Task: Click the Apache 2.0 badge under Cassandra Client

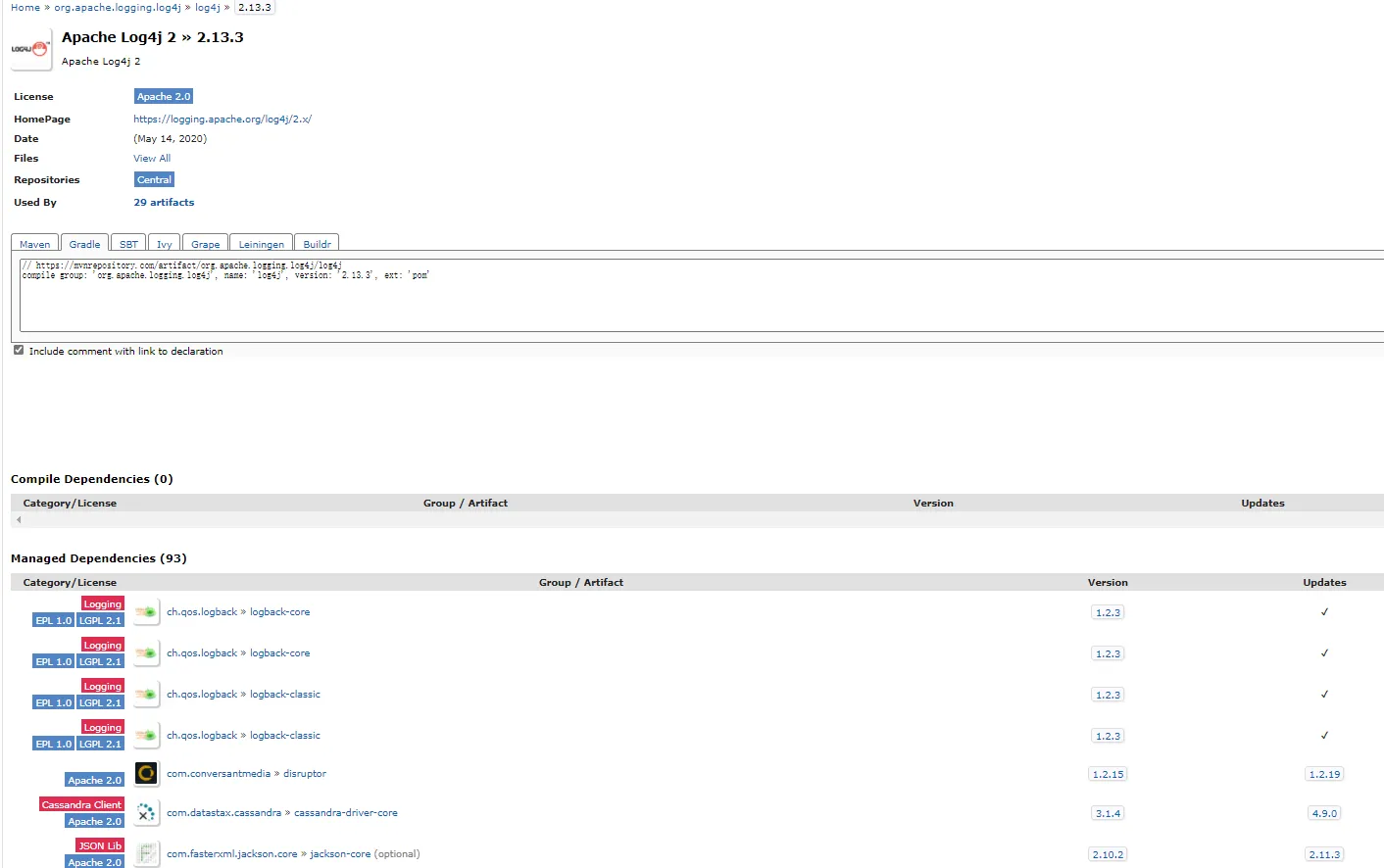Action: click(95, 822)
